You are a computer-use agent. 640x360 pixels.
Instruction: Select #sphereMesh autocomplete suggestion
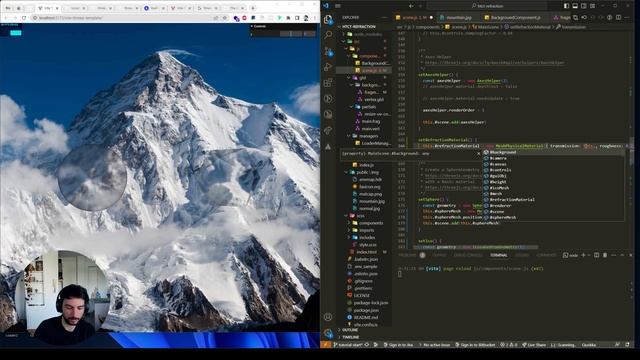coord(553,218)
